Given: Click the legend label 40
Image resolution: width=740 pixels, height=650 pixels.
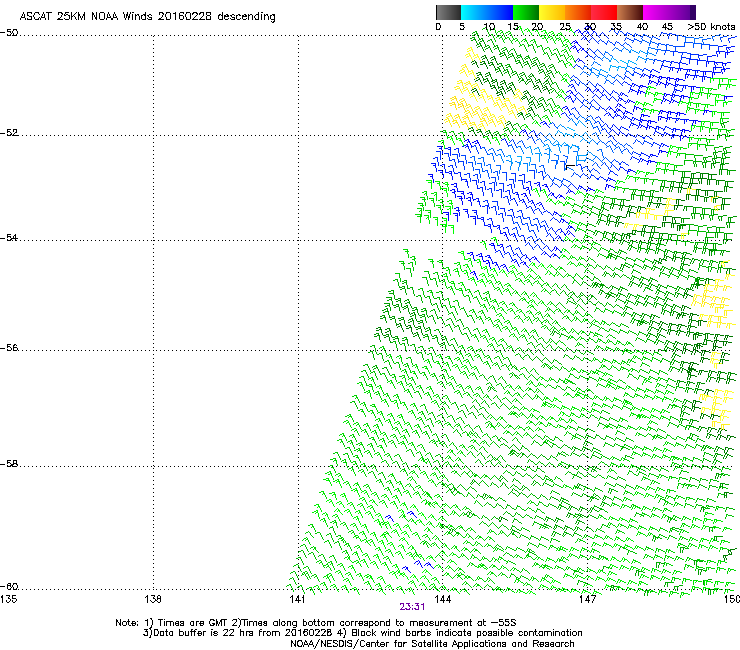Looking at the screenshot, I should (x=642, y=27).
